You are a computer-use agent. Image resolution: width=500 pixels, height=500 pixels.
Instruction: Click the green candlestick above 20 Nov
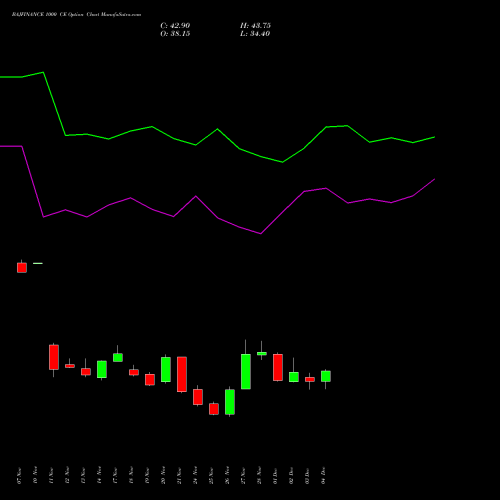[166, 369]
